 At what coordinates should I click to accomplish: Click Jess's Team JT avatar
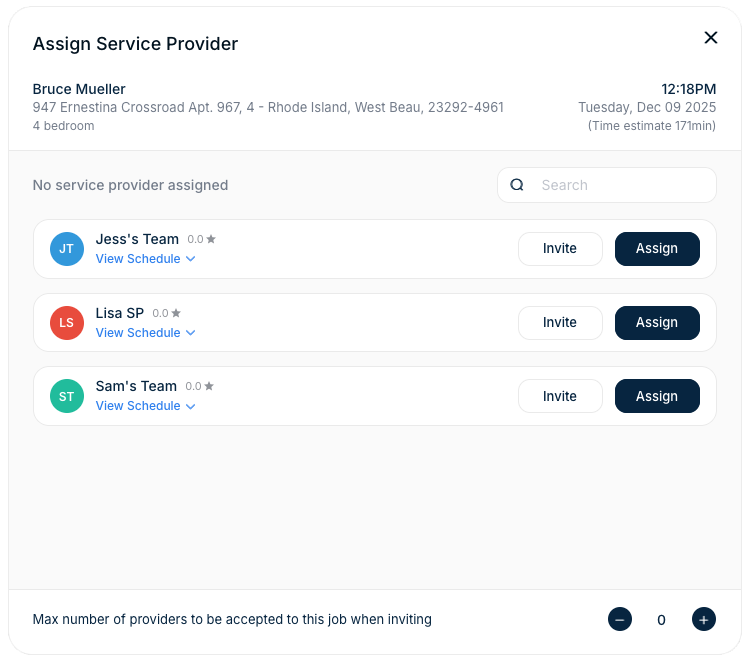[x=67, y=249]
